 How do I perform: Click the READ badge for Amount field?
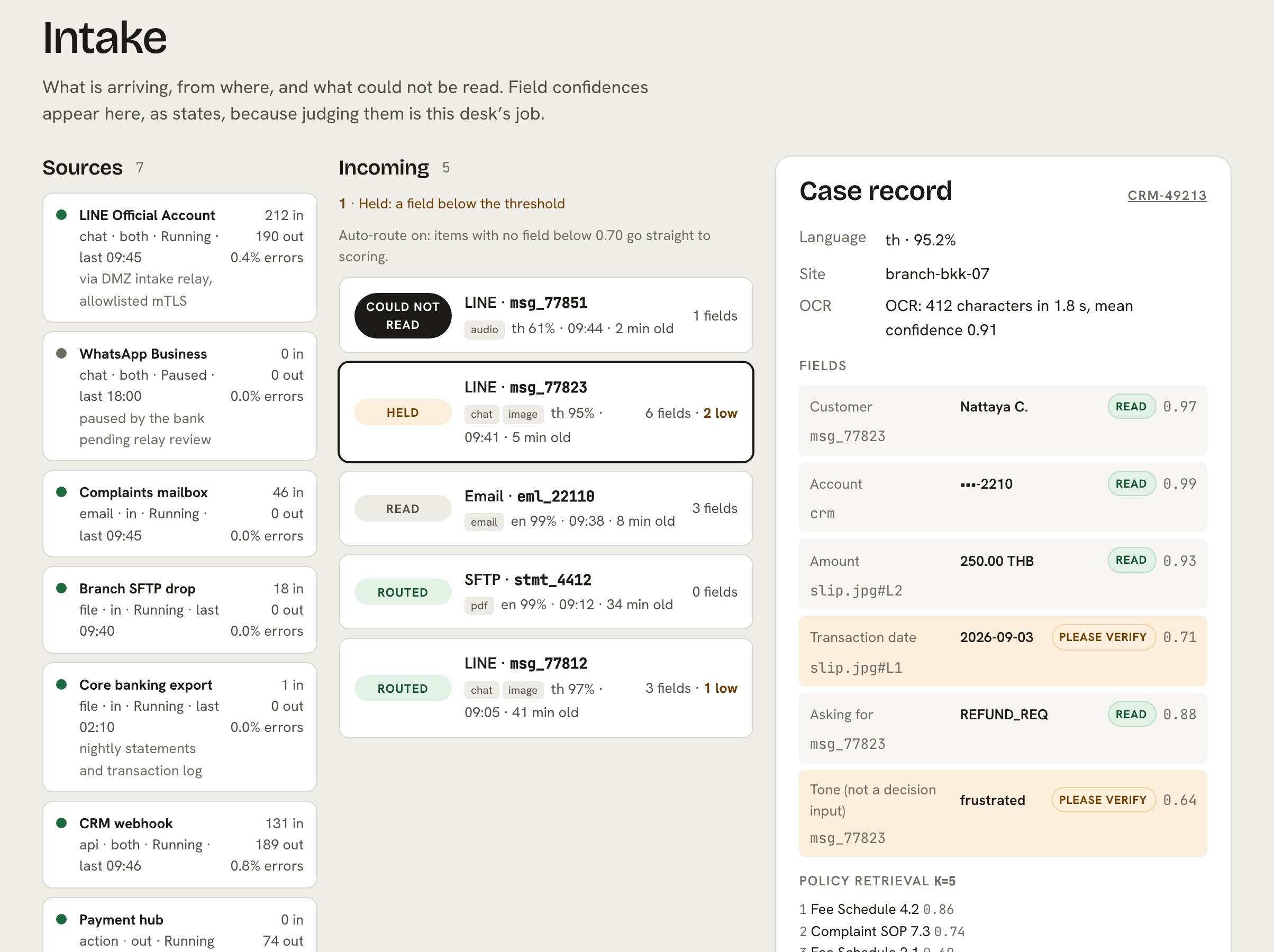[x=1131, y=560]
